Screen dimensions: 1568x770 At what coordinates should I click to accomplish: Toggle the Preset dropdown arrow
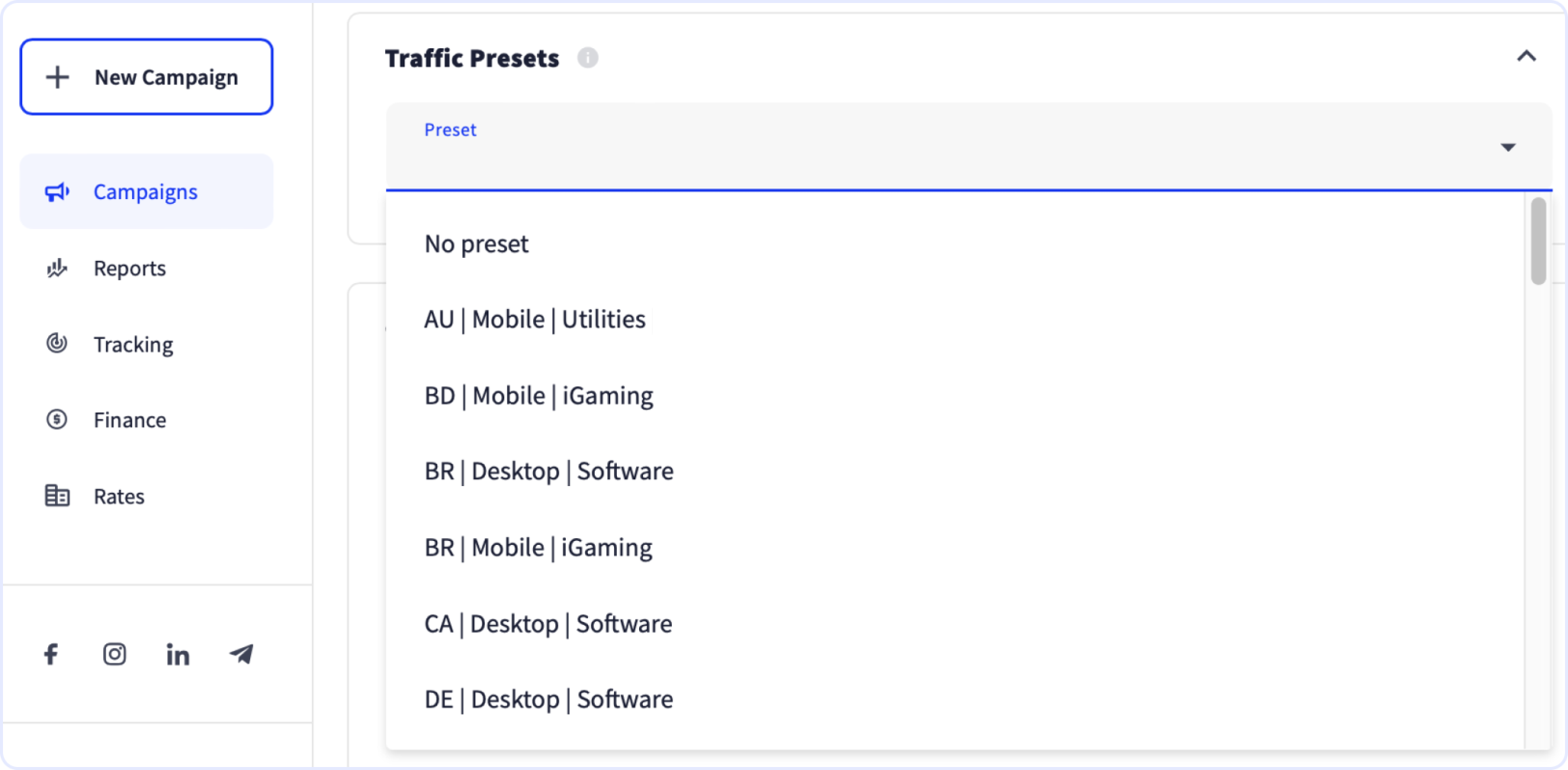(x=1508, y=148)
